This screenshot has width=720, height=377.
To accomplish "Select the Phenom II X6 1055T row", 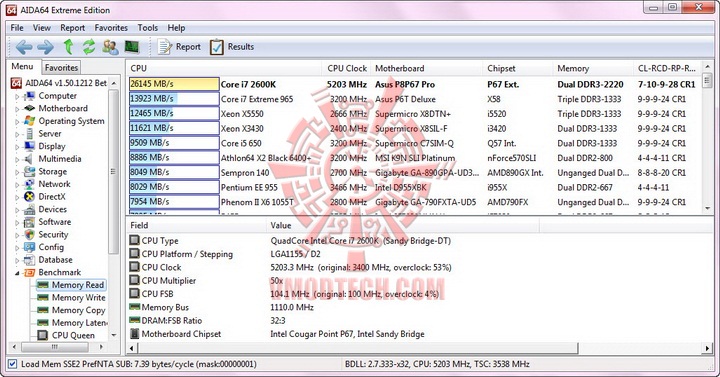I will 415,202.
